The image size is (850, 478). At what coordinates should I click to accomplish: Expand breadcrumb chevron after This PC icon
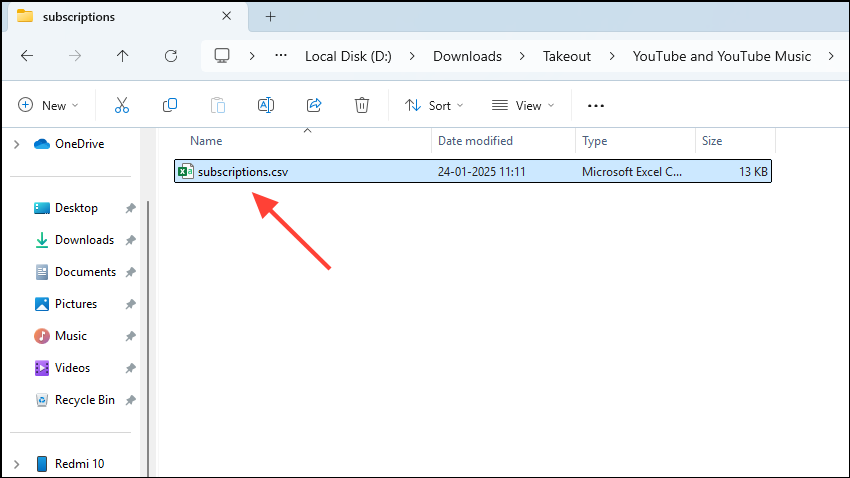(252, 56)
